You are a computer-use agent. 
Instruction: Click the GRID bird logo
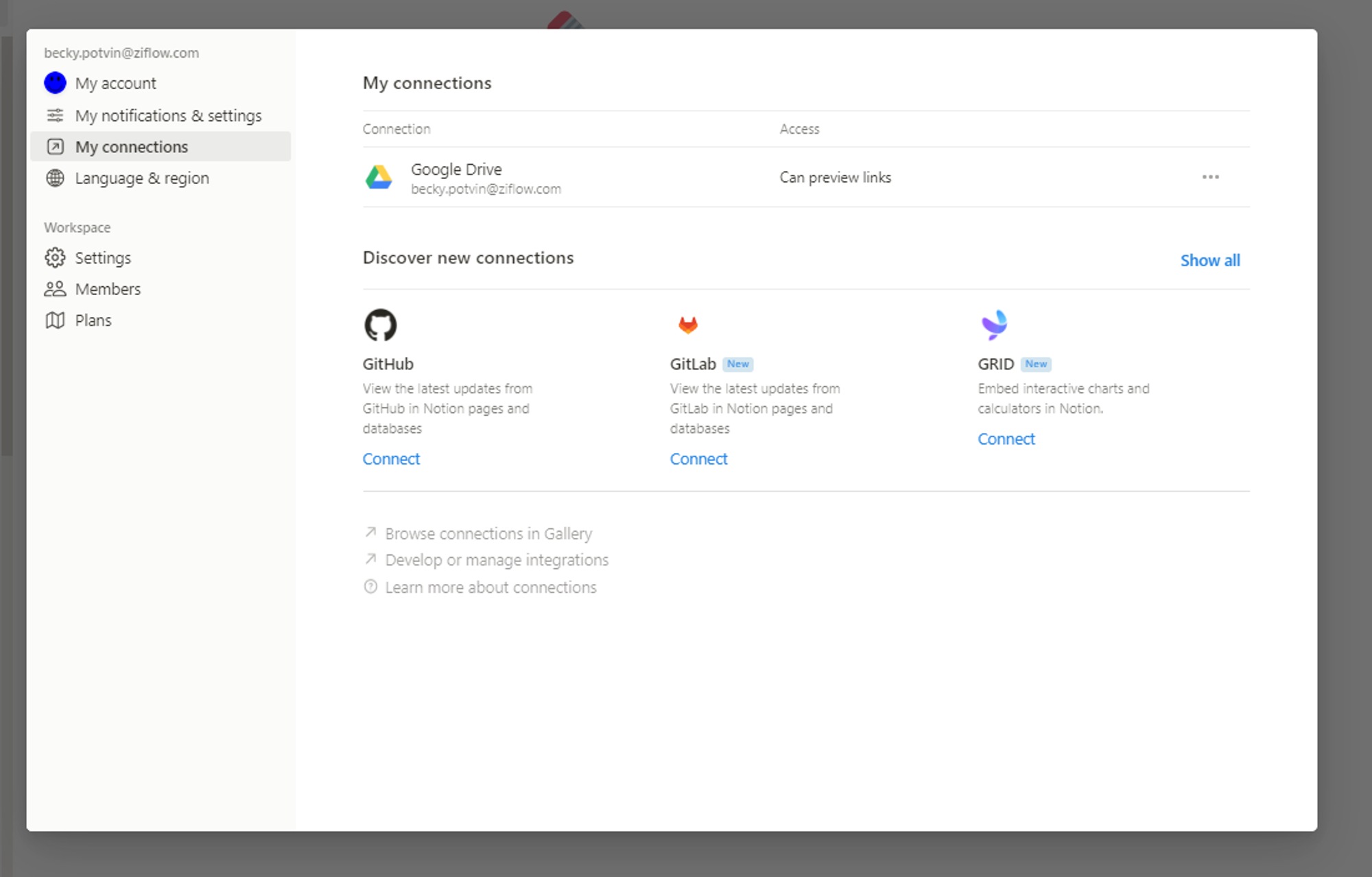(x=994, y=325)
